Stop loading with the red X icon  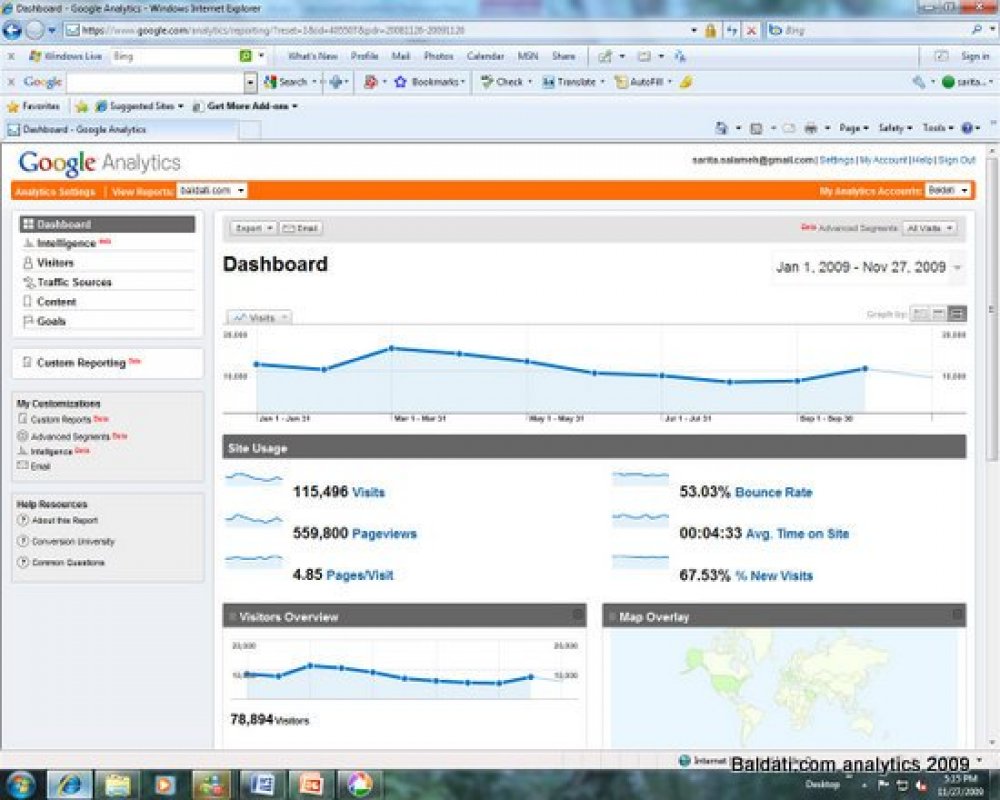(x=752, y=31)
